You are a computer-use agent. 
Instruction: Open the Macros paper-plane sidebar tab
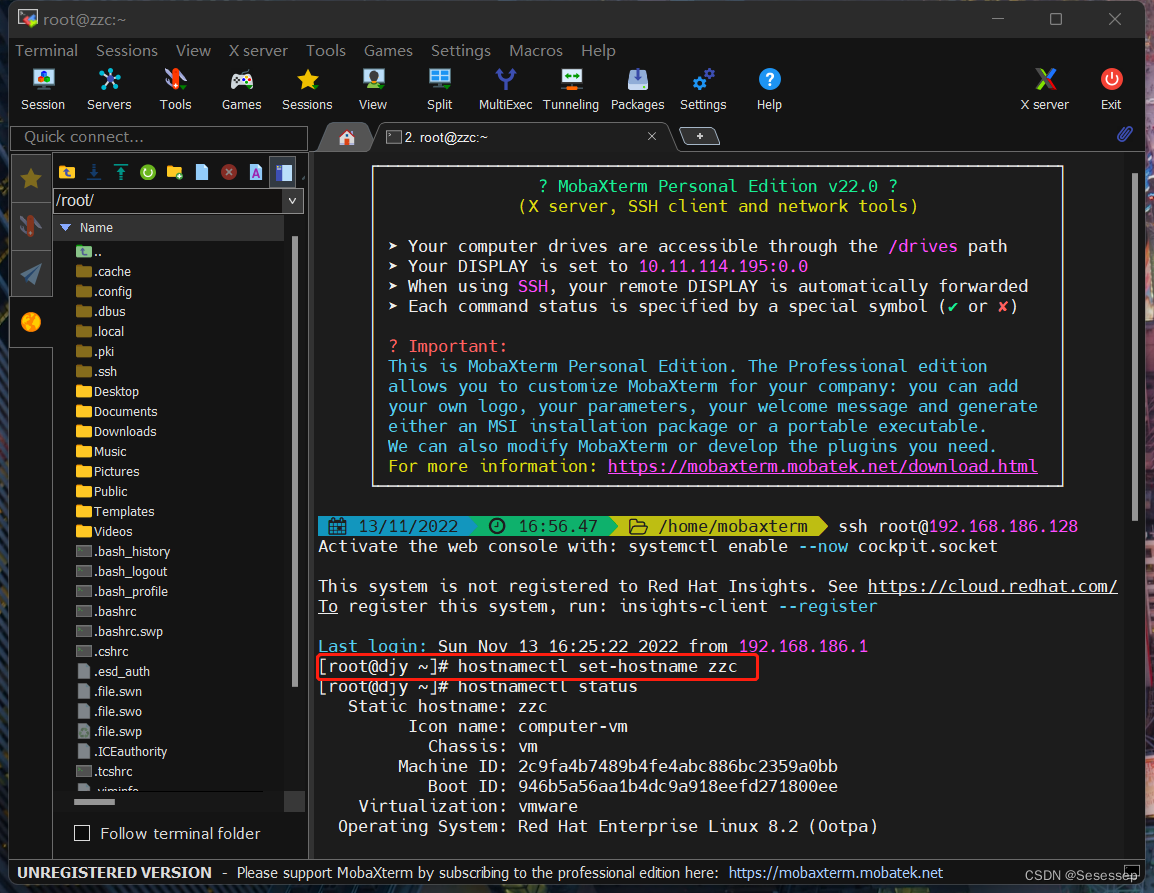coord(31,274)
